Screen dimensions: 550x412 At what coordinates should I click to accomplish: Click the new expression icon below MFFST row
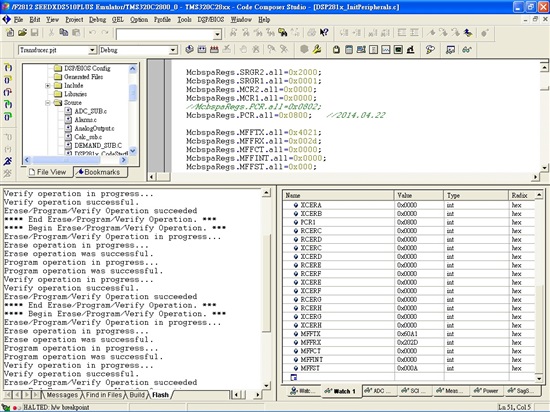(x=294, y=377)
